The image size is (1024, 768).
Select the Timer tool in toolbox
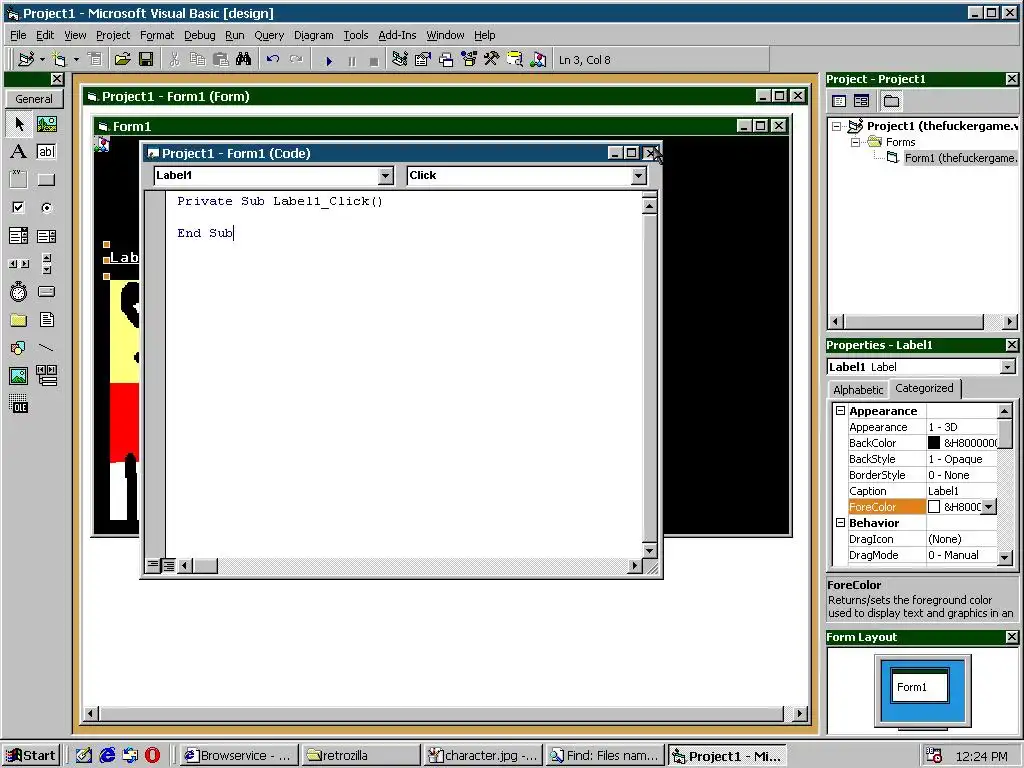(19, 292)
